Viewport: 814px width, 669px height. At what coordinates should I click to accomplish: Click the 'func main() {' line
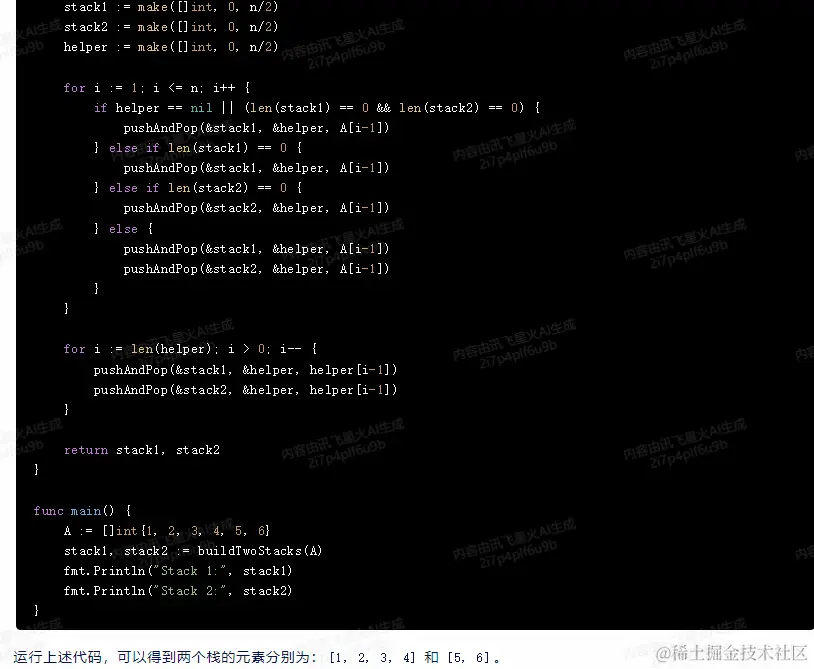tap(82, 511)
